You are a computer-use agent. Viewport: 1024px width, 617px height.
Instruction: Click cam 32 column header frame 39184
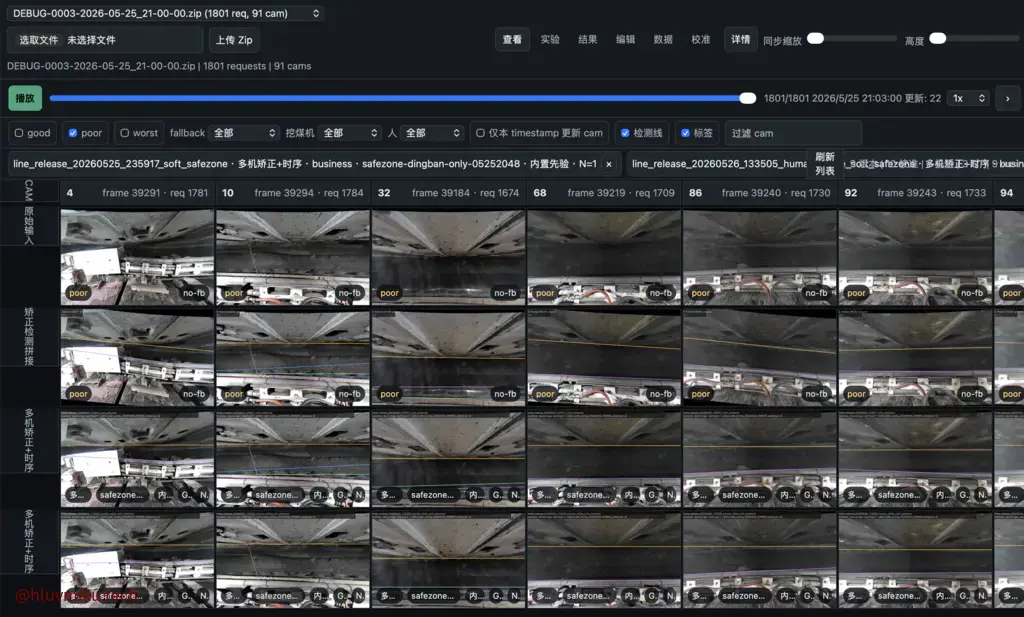[x=448, y=193]
